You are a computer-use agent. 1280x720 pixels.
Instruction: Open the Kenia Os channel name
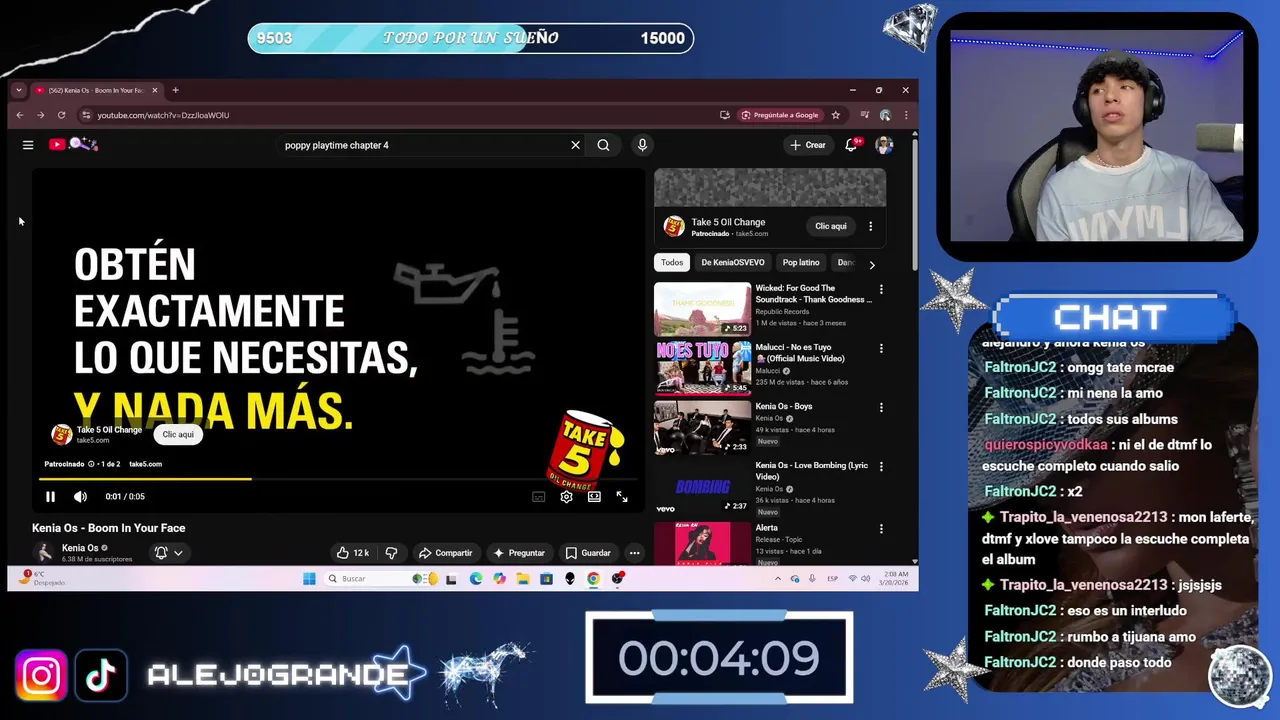80,548
